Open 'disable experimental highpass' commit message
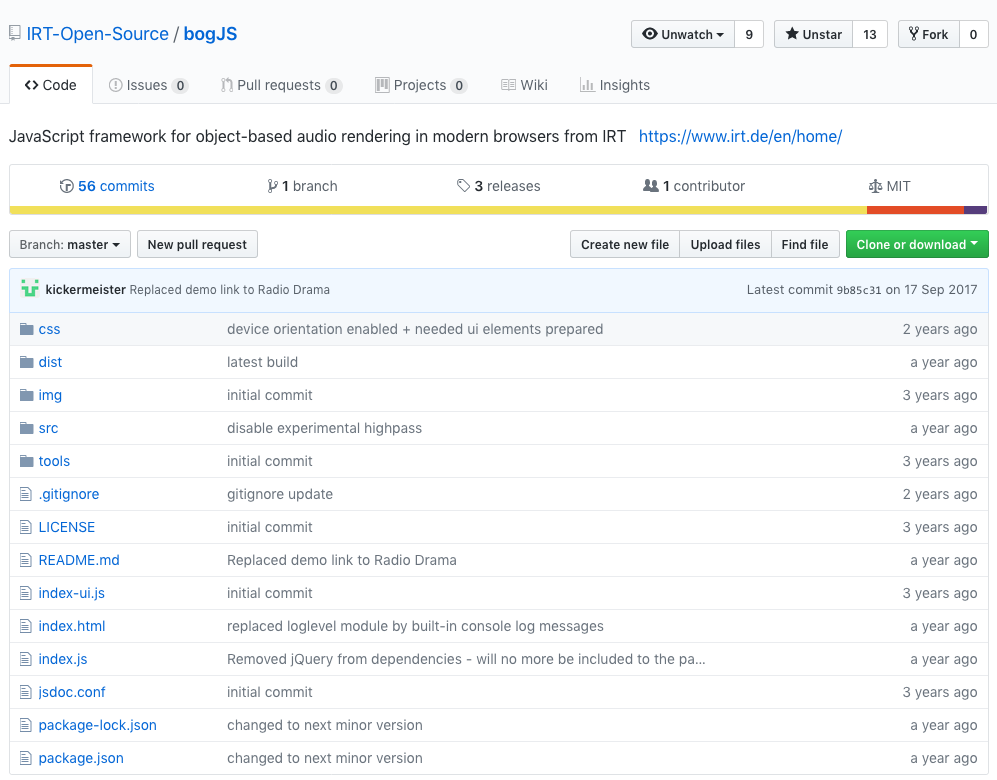The image size is (997, 780). [x=324, y=428]
